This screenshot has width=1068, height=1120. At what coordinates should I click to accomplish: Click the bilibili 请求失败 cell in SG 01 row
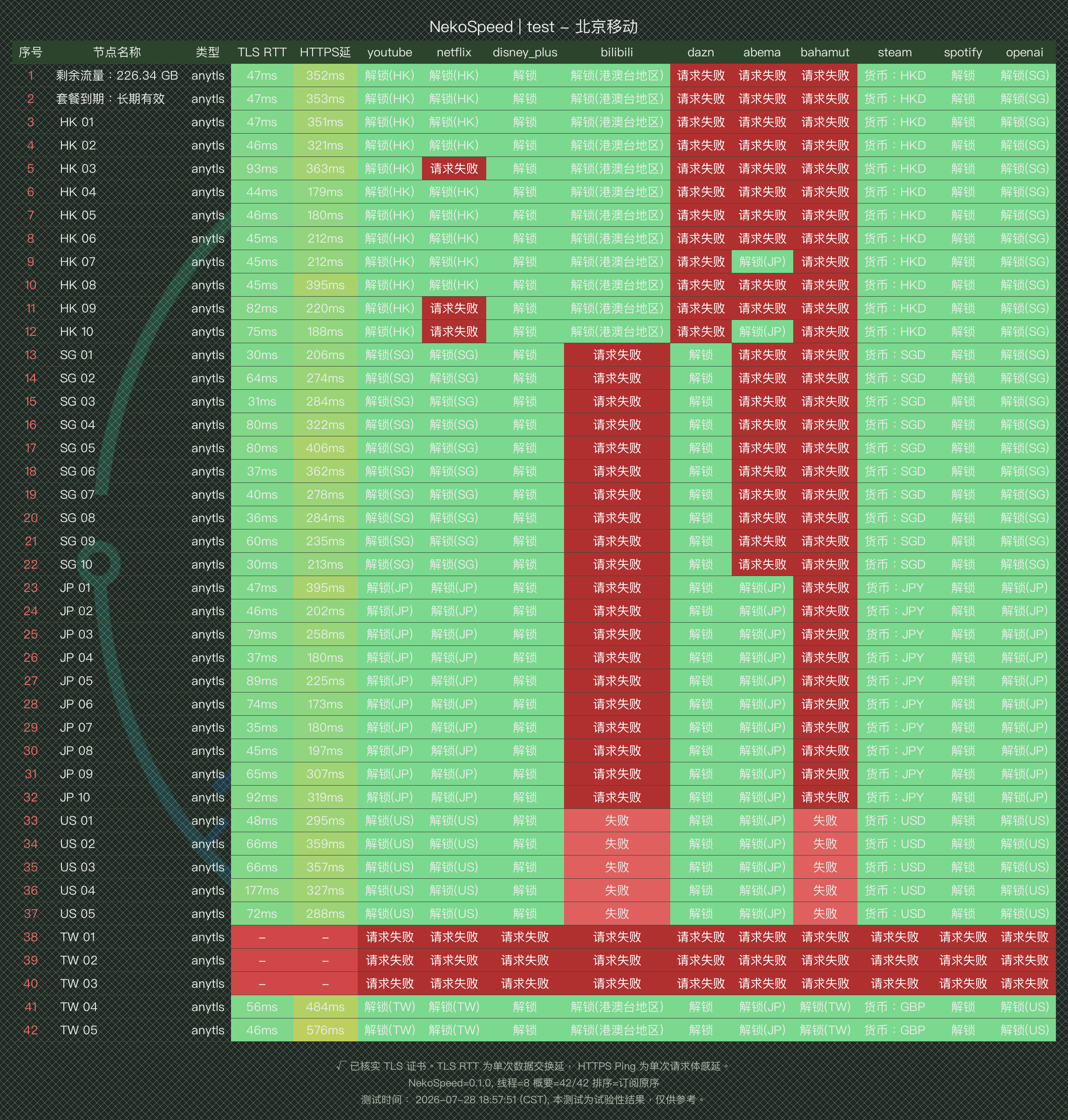click(x=617, y=355)
